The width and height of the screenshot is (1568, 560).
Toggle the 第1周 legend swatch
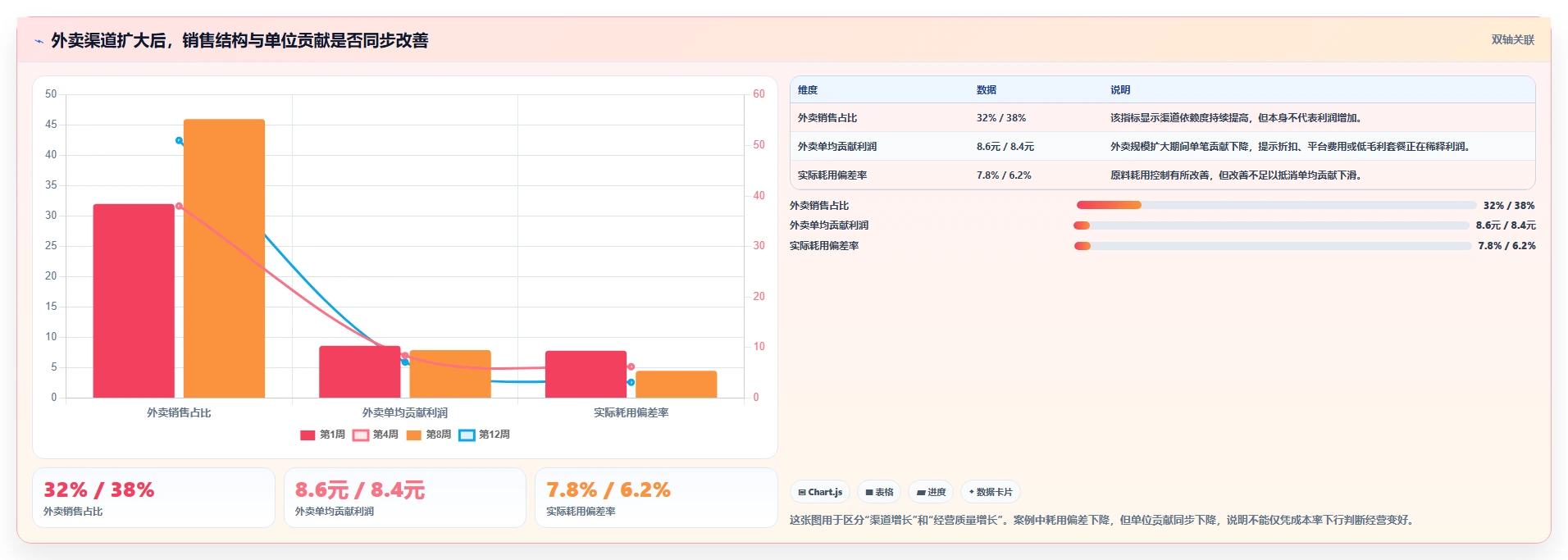pos(308,435)
